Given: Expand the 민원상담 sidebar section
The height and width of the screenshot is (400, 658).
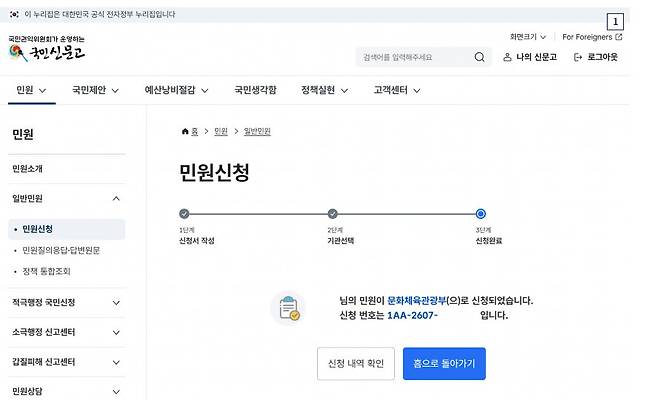Looking at the screenshot, I should pos(67,391).
